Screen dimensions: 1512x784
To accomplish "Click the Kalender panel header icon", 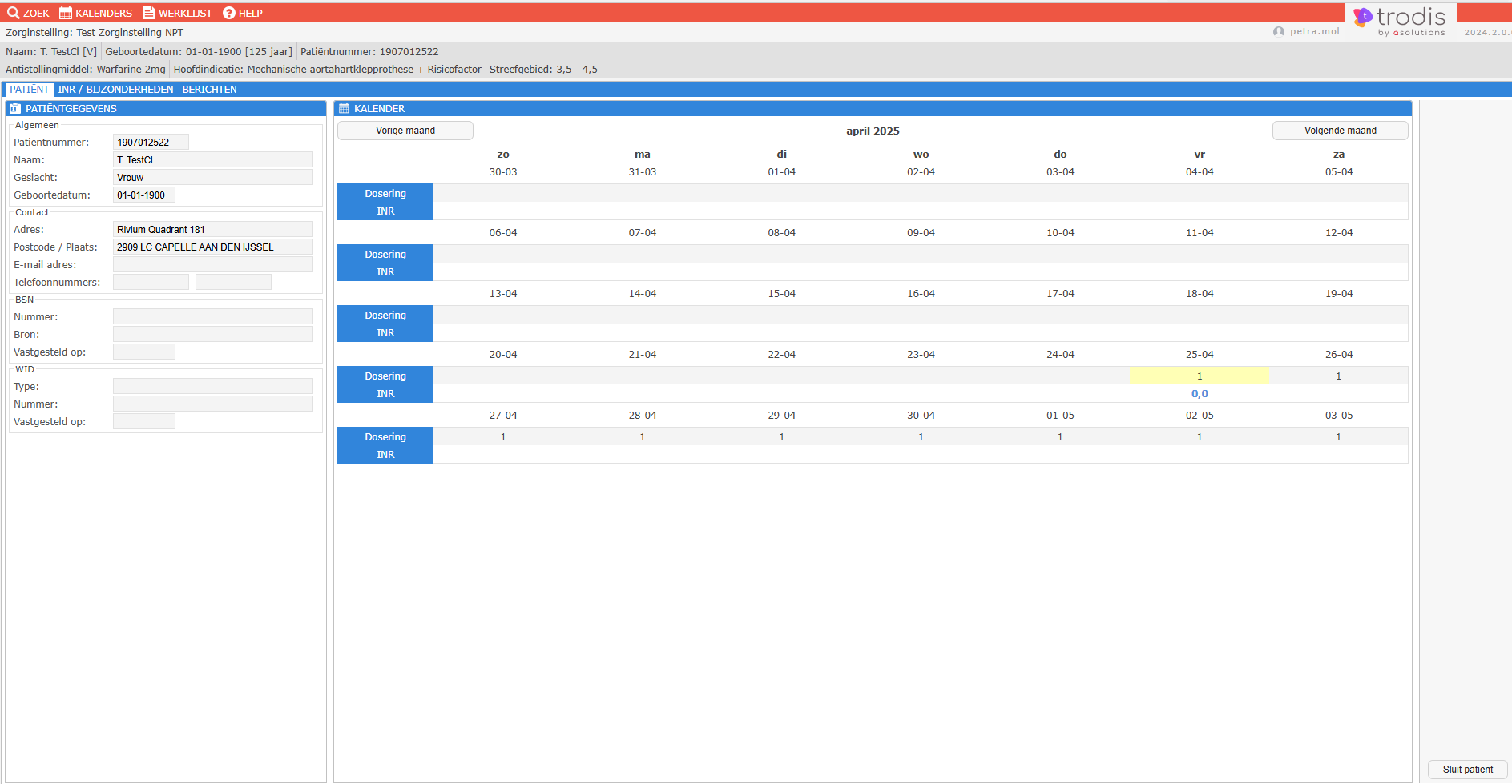I will point(344,108).
